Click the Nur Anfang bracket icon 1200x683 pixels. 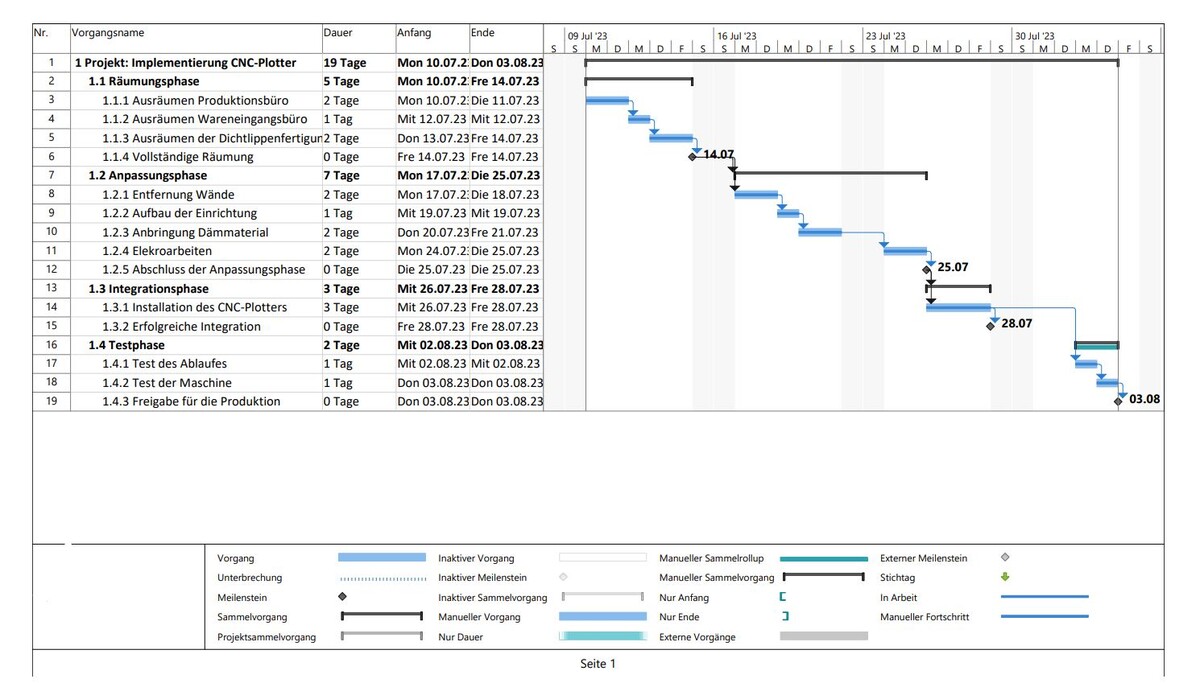(783, 597)
